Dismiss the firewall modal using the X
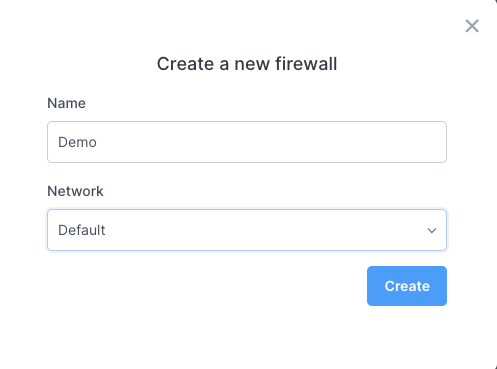The width and height of the screenshot is (497, 369). (x=472, y=26)
